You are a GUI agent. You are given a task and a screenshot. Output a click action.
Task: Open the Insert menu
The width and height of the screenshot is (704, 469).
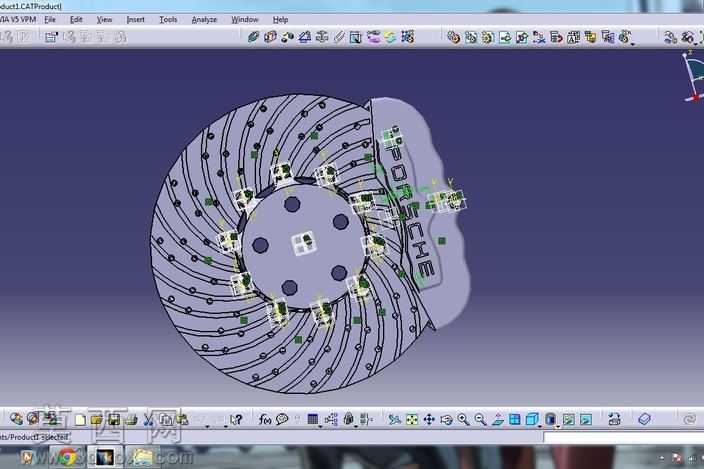pos(135,20)
